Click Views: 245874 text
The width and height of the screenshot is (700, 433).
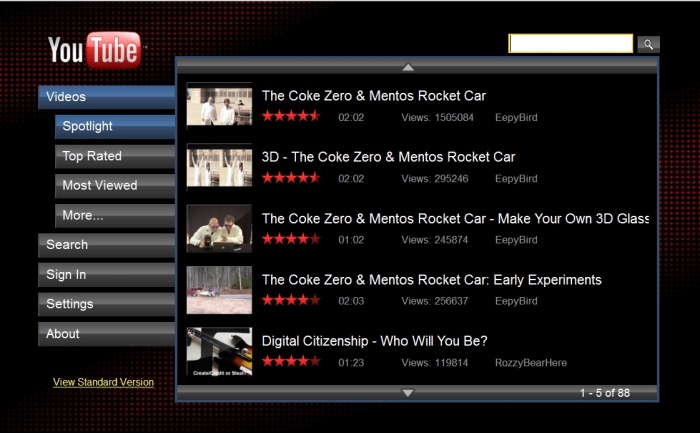coord(435,240)
